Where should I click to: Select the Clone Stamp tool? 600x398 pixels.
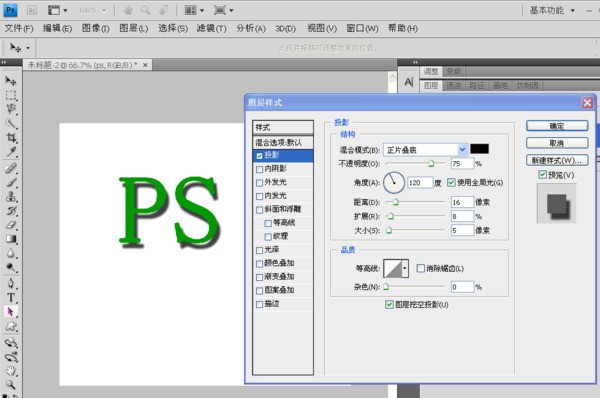tap(10, 197)
